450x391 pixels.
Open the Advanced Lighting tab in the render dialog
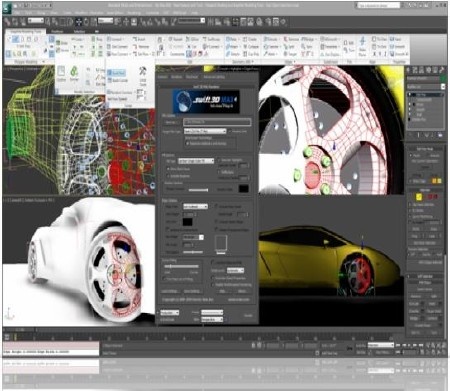click(x=214, y=77)
